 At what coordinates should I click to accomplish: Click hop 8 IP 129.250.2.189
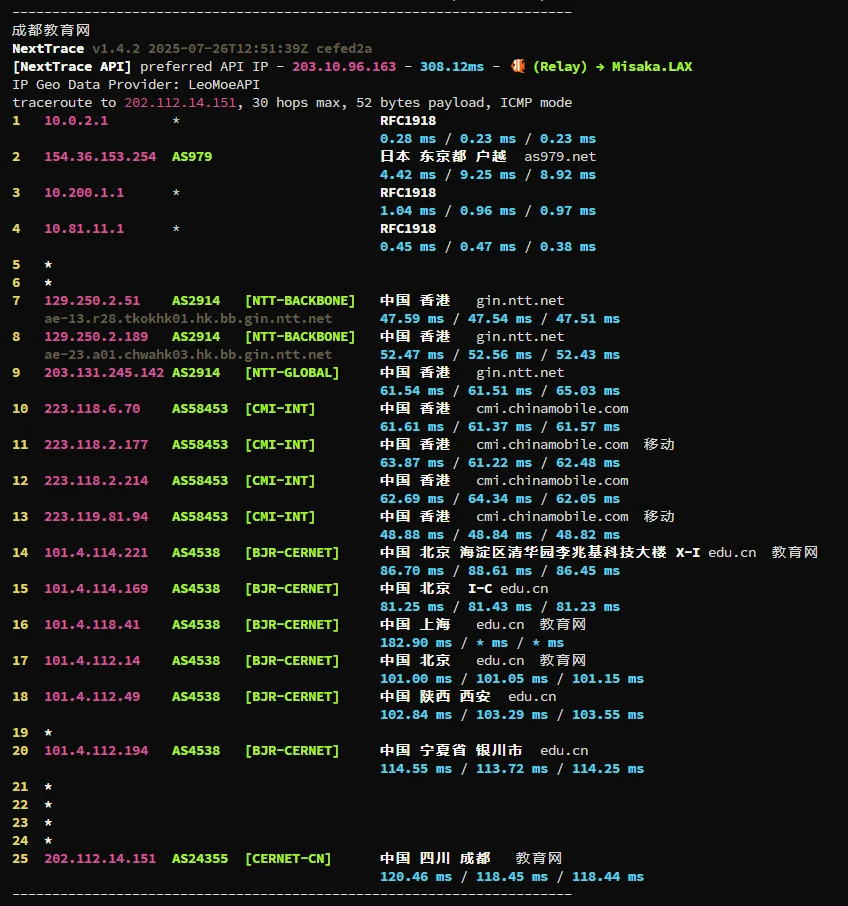point(96,336)
